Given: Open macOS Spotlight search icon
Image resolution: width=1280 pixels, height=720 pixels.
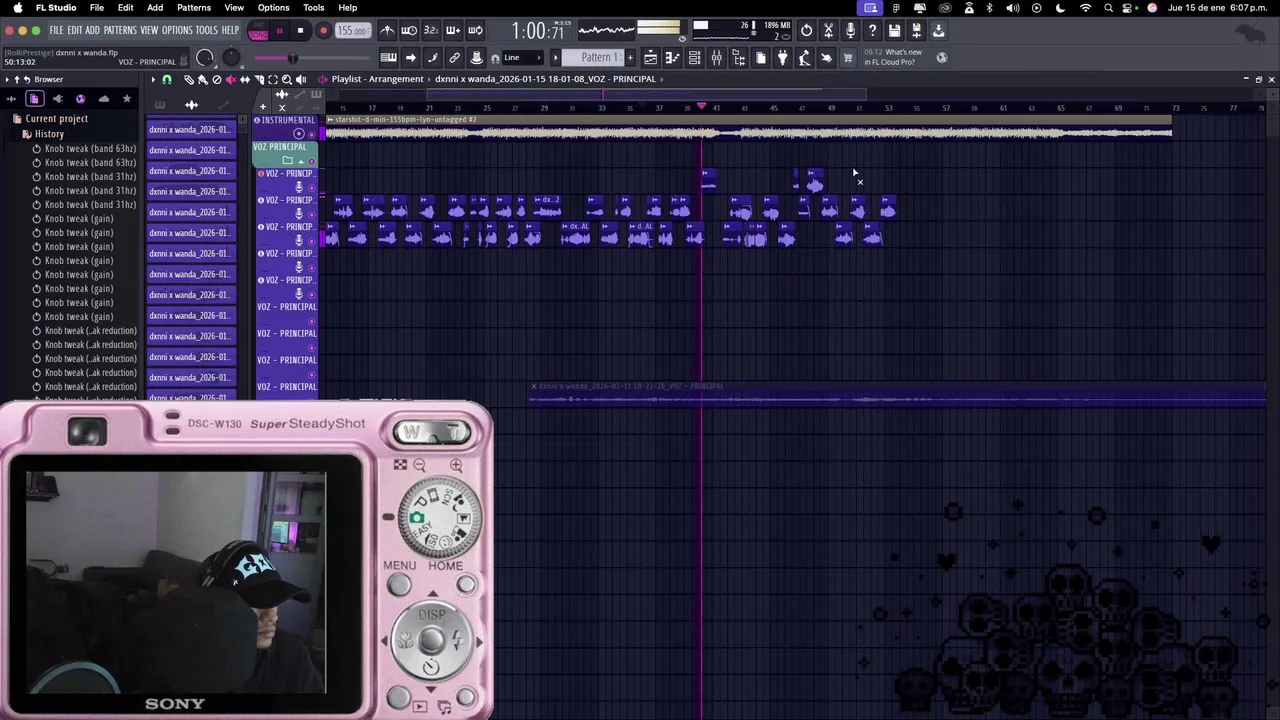Looking at the screenshot, I should pyautogui.click(x=1108, y=8).
